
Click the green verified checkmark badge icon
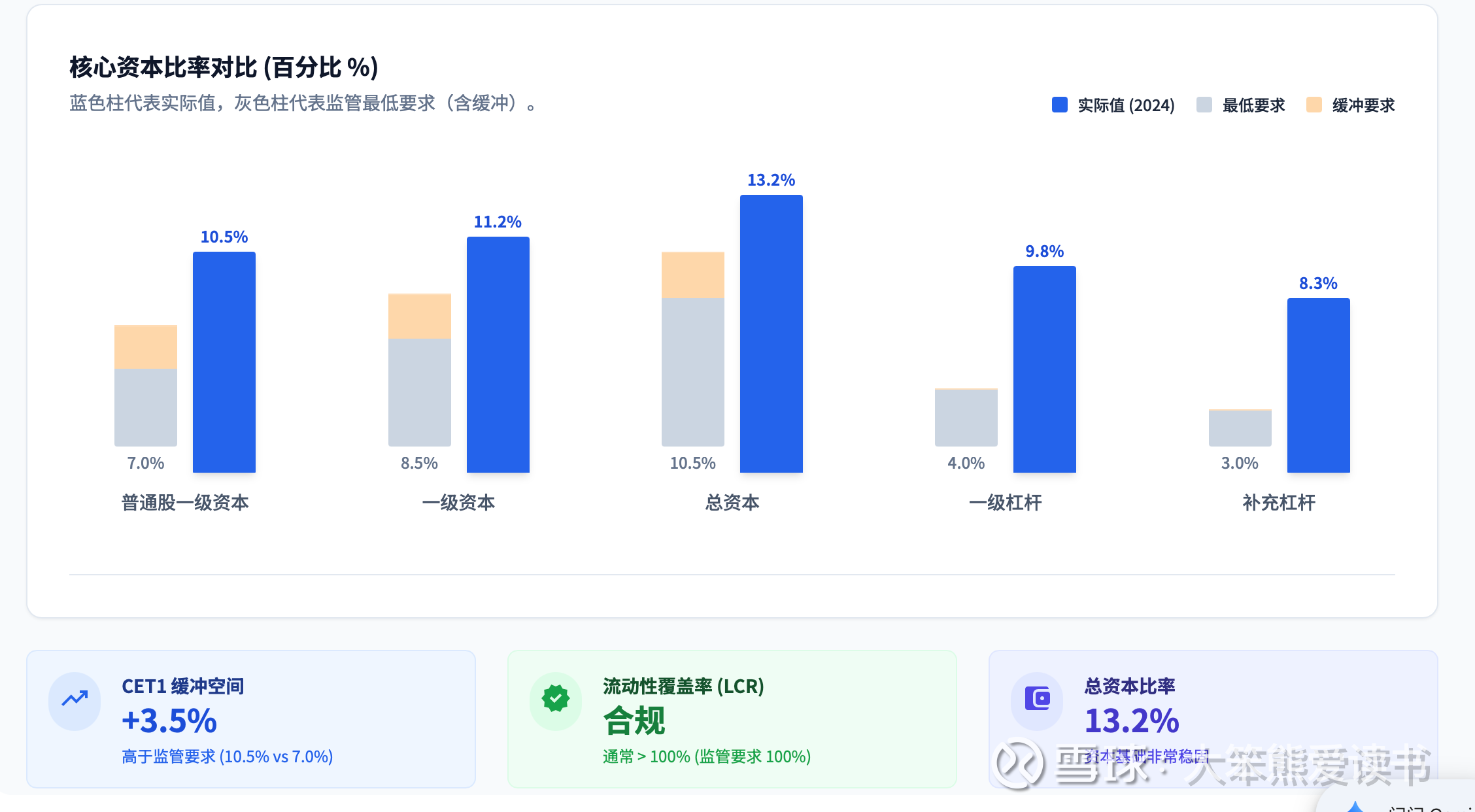(556, 699)
